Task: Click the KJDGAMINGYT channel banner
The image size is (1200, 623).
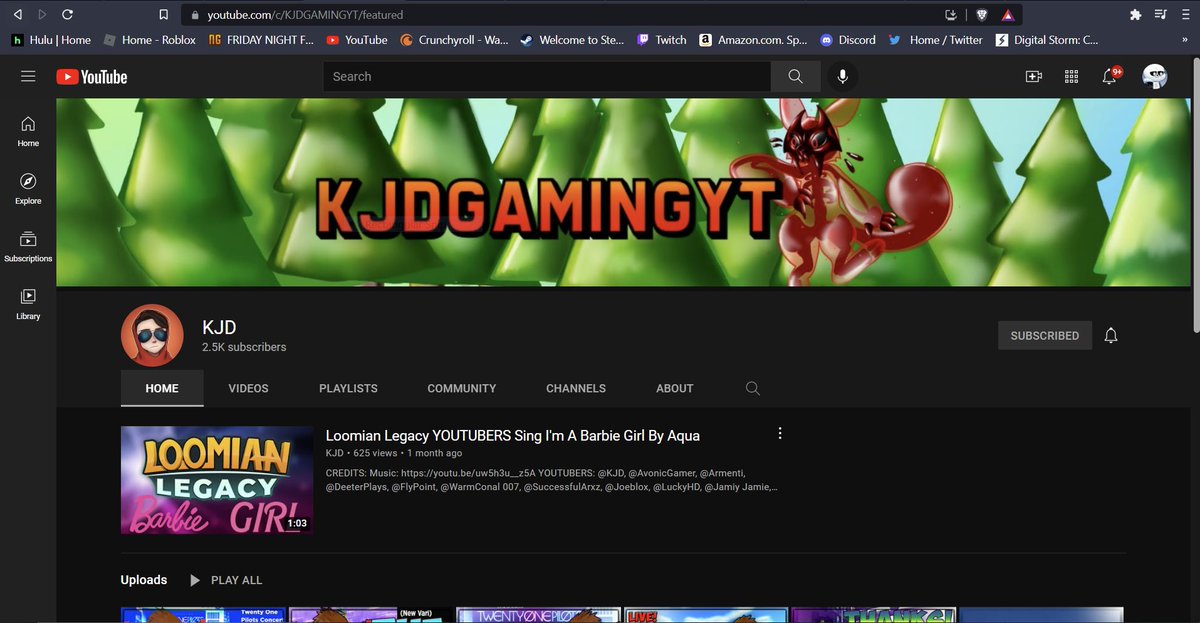Action: 623,193
